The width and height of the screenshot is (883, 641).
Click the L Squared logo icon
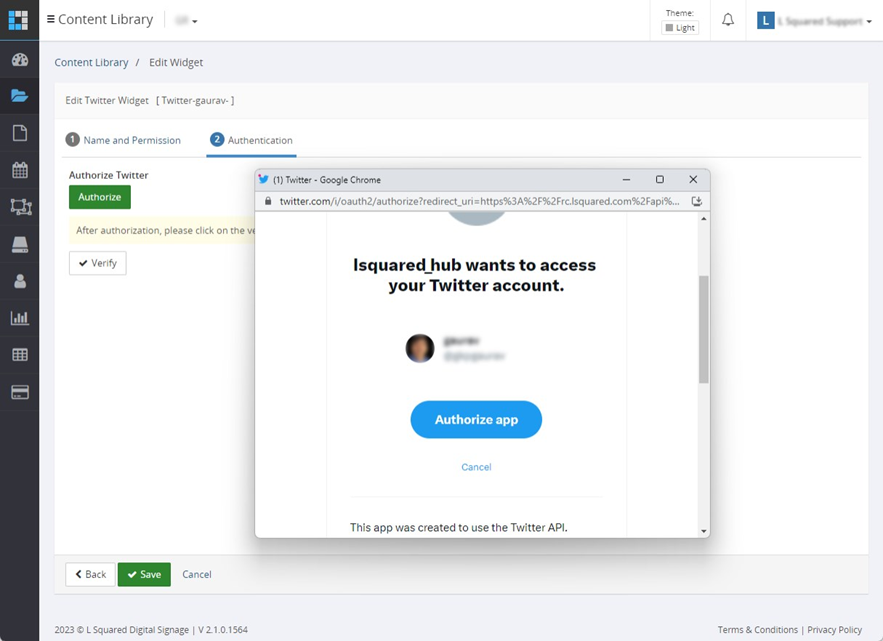click(18, 20)
